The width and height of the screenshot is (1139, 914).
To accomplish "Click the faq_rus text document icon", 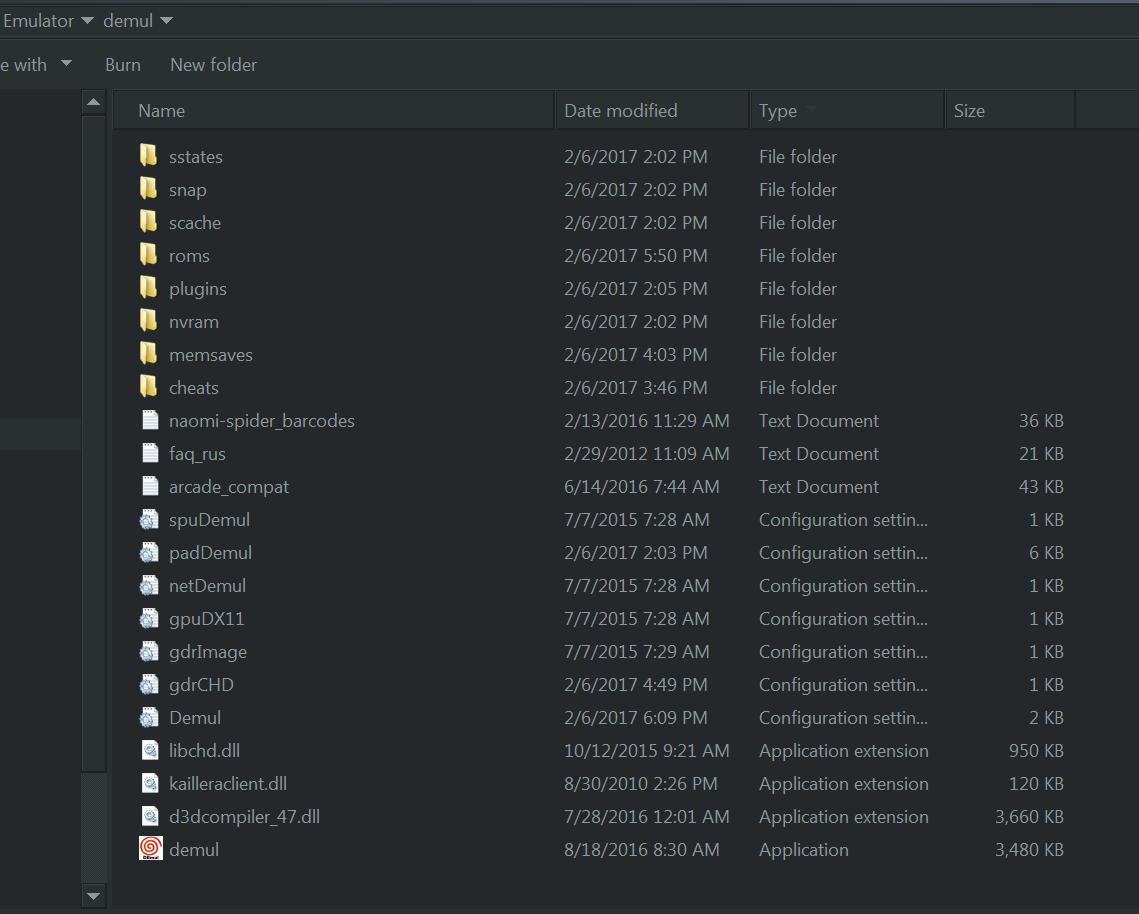I will tap(150, 453).
